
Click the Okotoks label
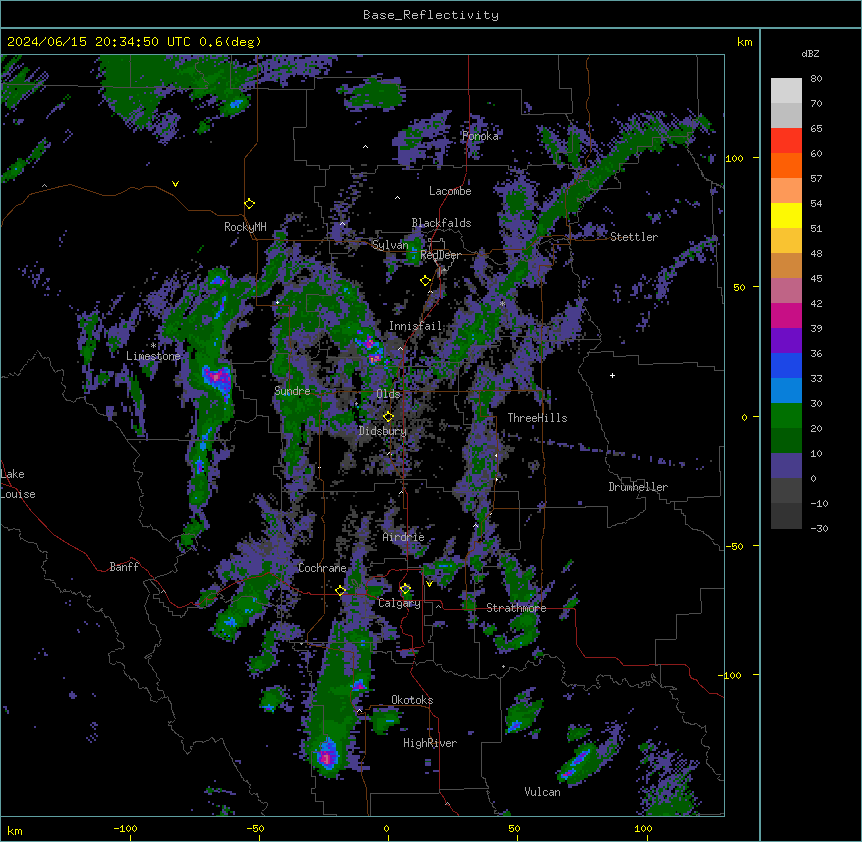[x=412, y=700]
